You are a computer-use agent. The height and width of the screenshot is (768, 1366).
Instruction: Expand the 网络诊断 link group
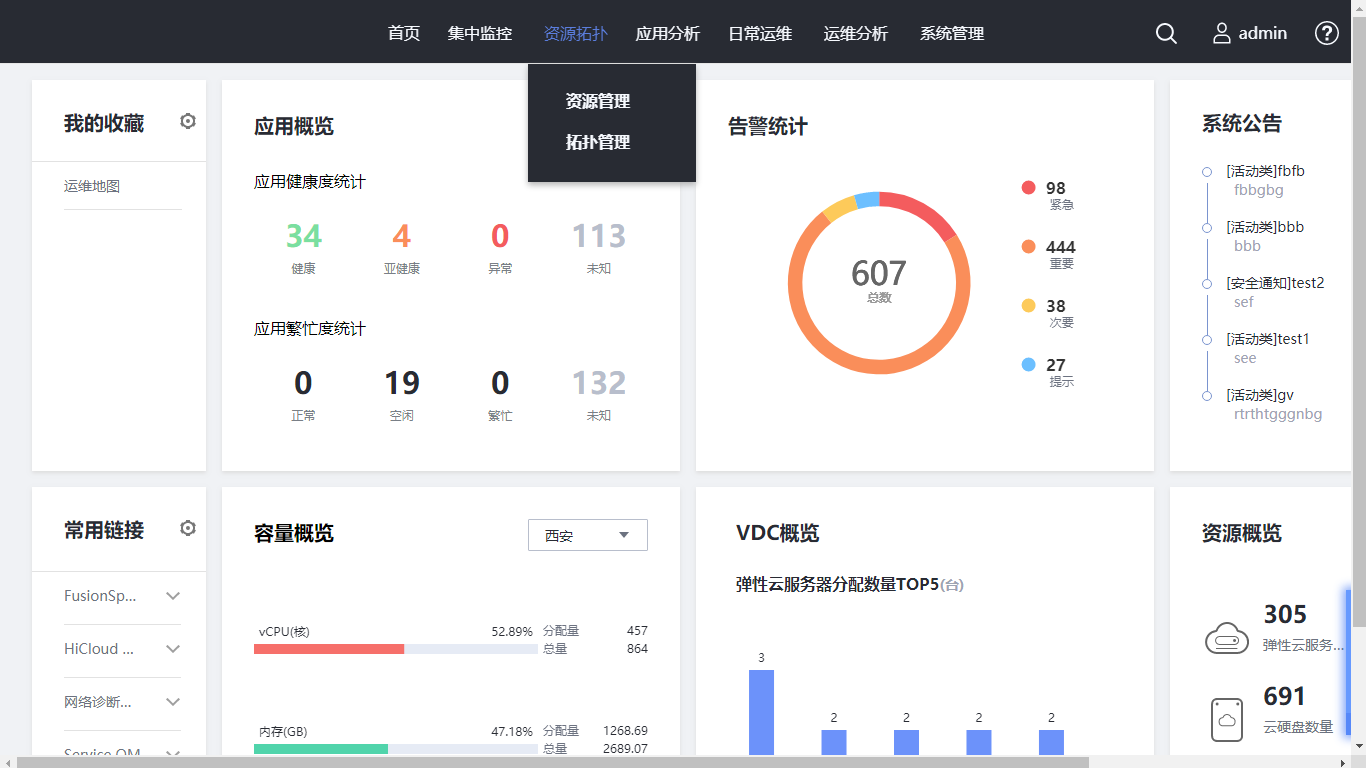pos(173,702)
